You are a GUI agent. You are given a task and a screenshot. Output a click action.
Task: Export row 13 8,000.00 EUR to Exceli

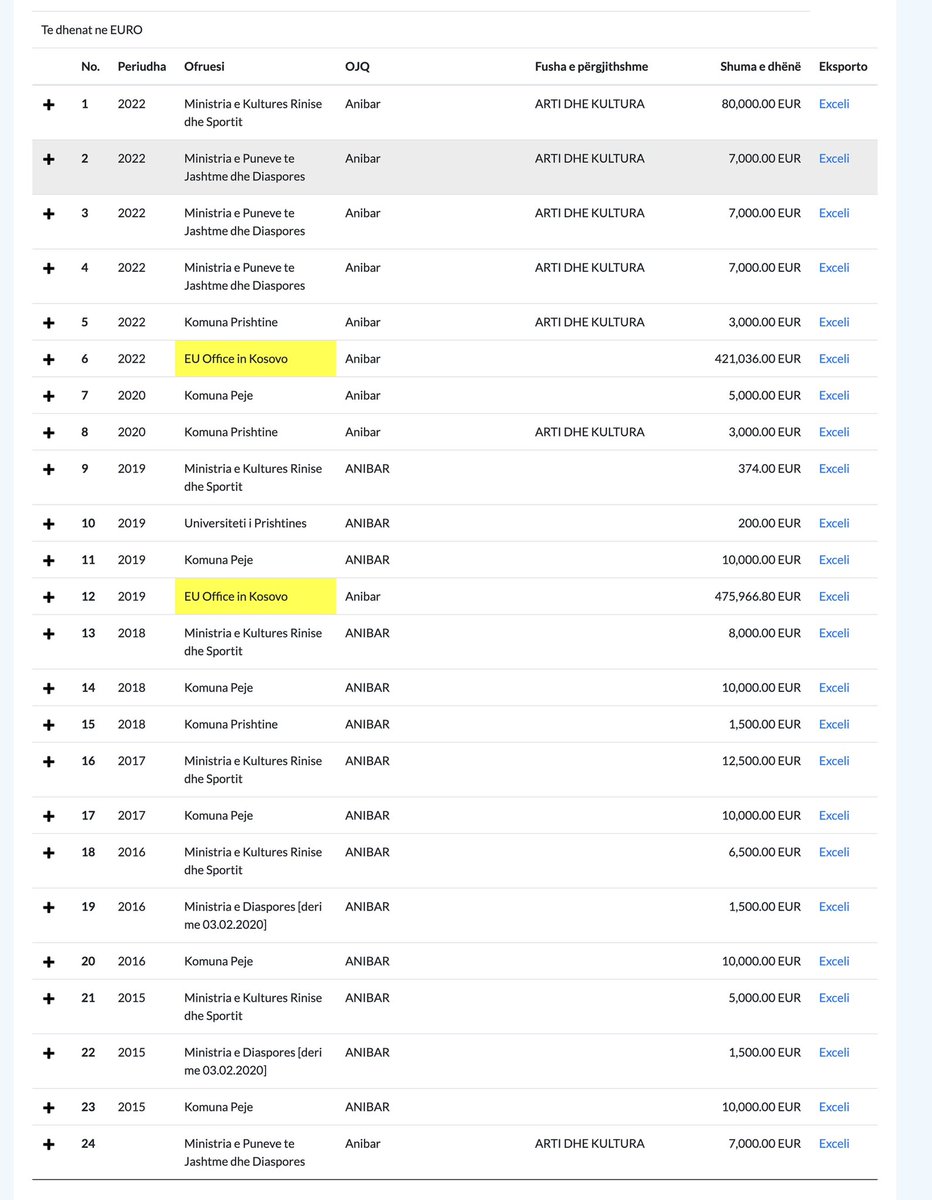[834, 633]
